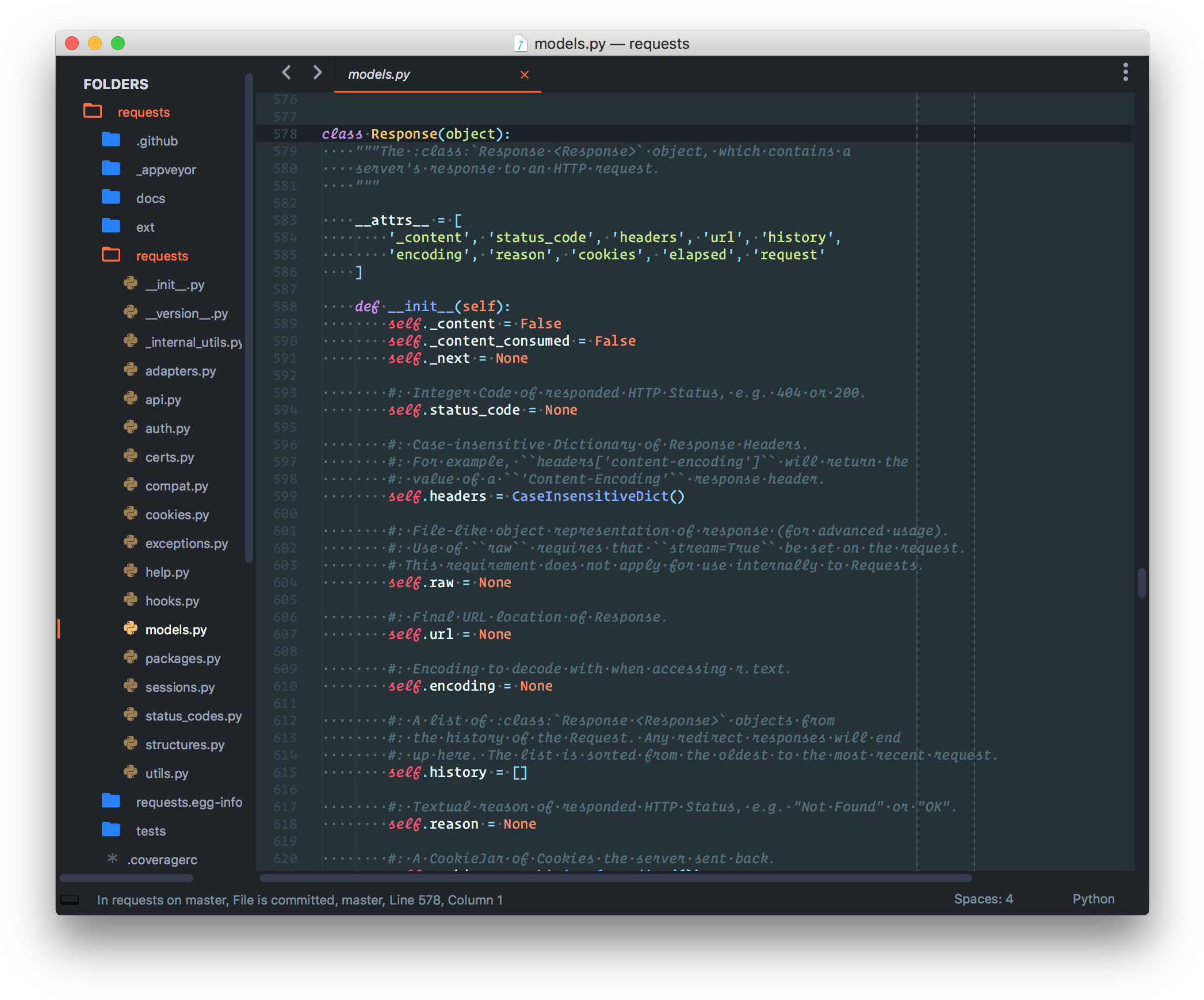Open compat.py file
The height and width of the screenshot is (1000, 1204).
tap(177, 486)
